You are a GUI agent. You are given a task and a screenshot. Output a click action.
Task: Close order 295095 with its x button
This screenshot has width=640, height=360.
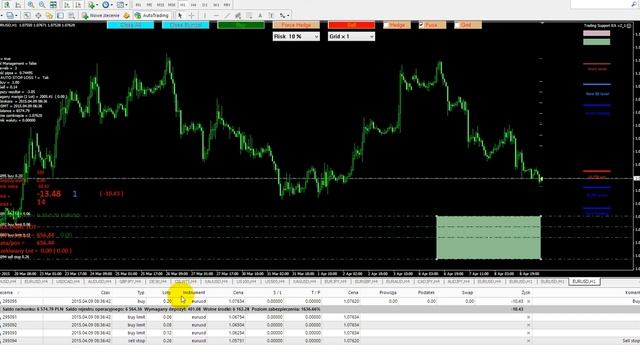pos(529,301)
